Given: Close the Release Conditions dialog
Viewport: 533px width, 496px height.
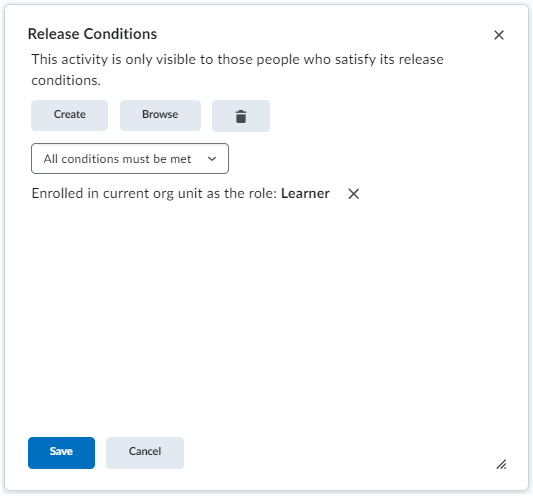Looking at the screenshot, I should pos(499,35).
